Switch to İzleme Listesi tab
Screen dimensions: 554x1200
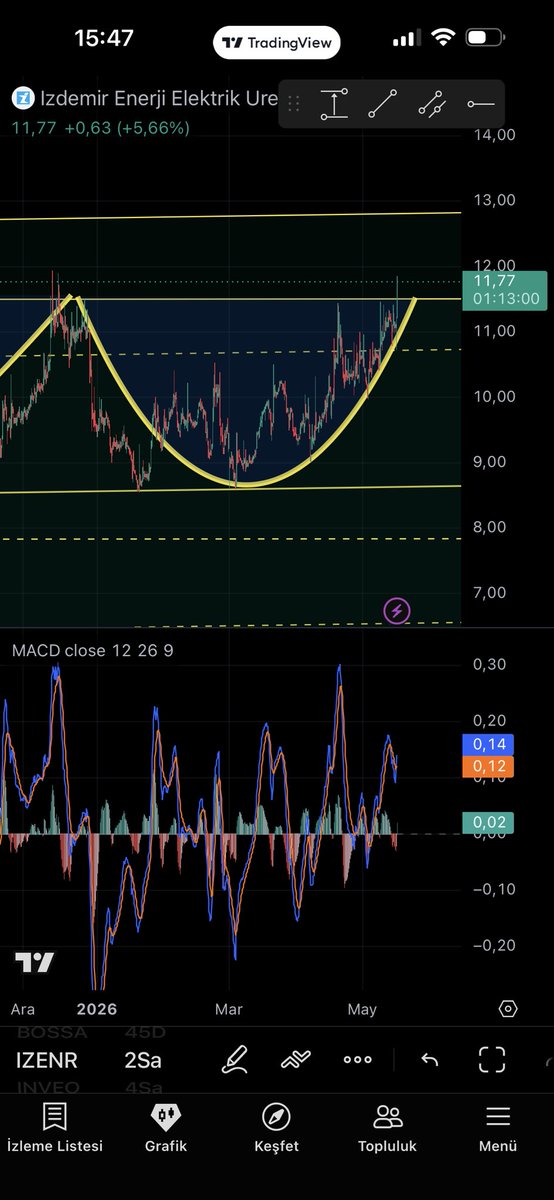pos(55,1128)
